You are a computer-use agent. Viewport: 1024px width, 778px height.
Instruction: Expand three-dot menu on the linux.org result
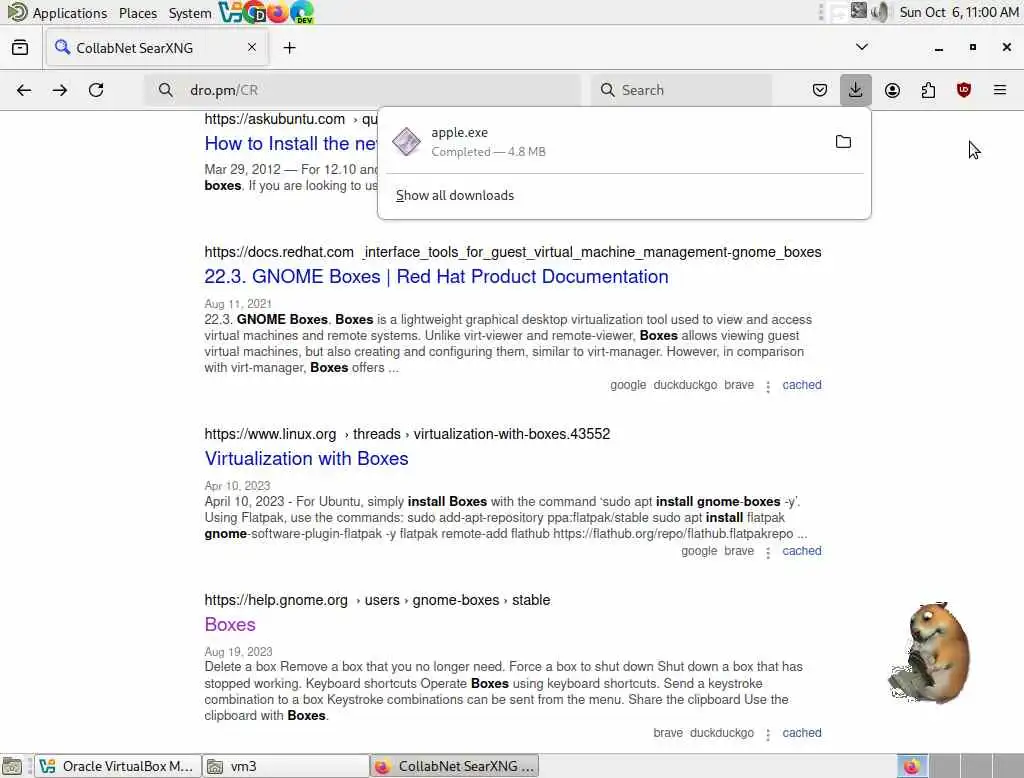pos(768,553)
